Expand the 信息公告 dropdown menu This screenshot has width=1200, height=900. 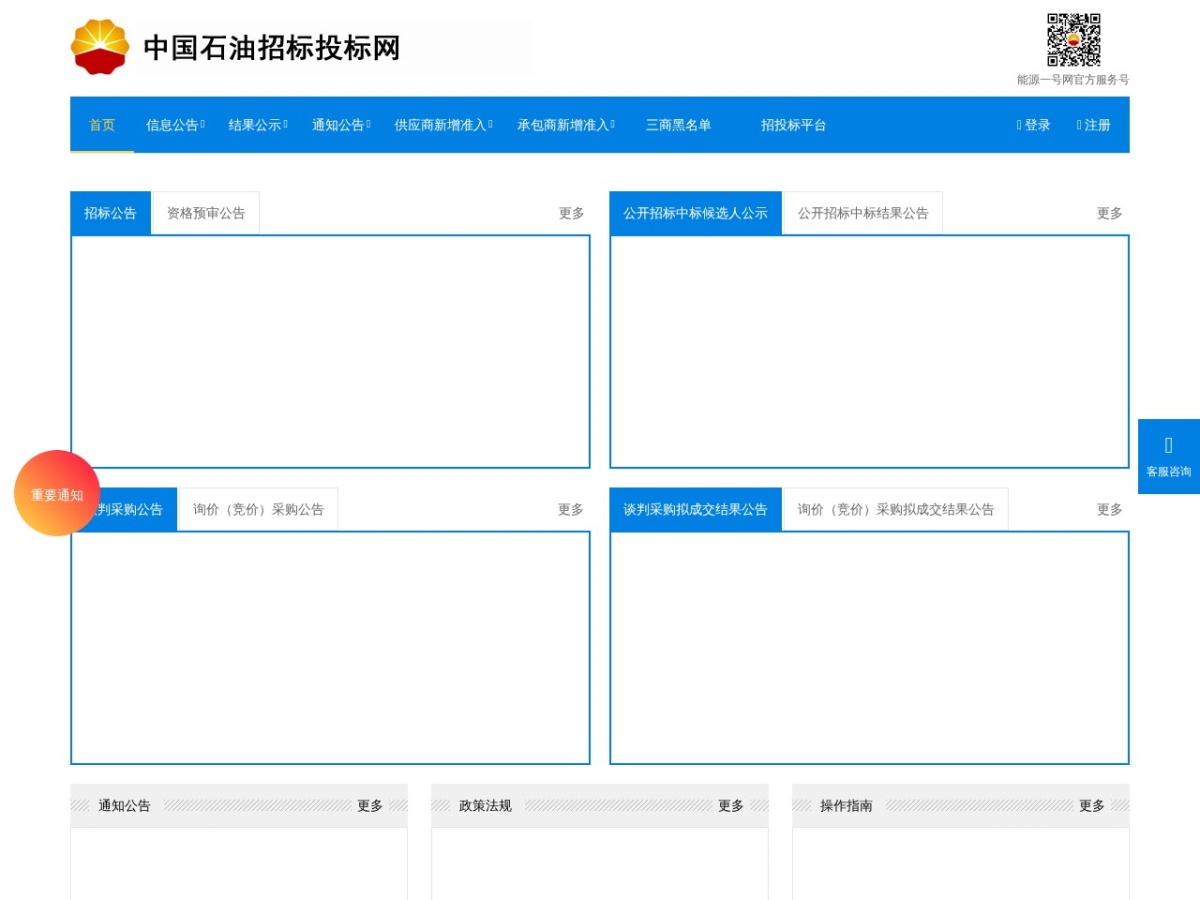[x=175, y=125]
